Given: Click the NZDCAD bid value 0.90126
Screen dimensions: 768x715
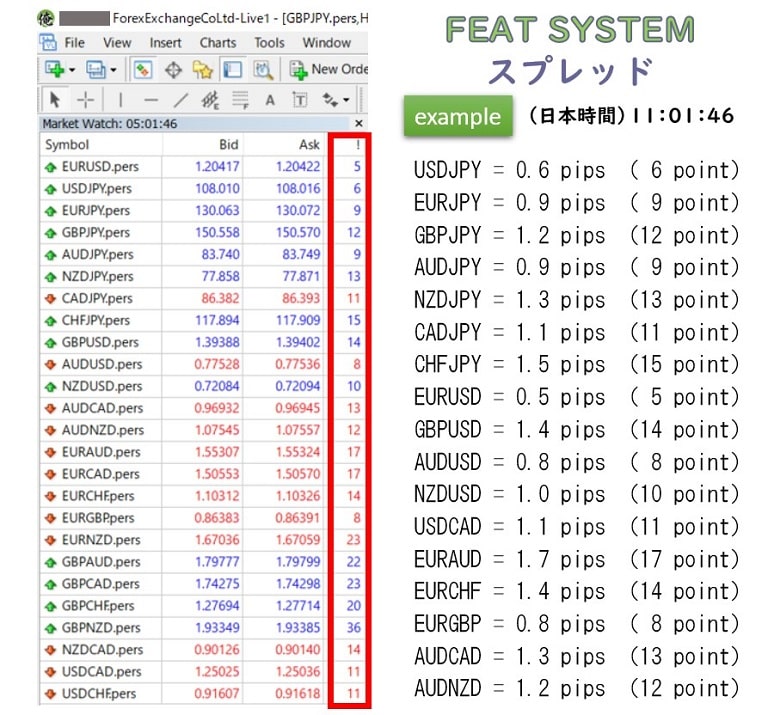Looking at the screenshot, I should click(217, 650).
